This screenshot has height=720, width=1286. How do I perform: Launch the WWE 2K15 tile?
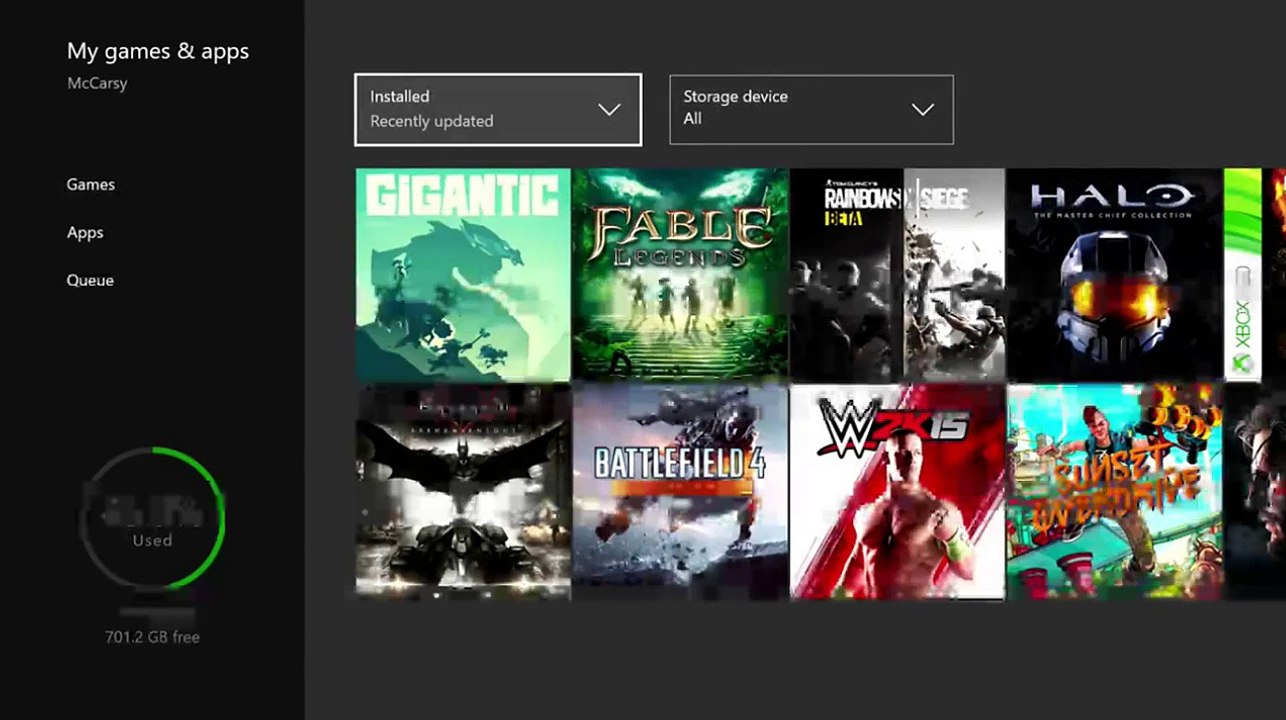point(897,492)
